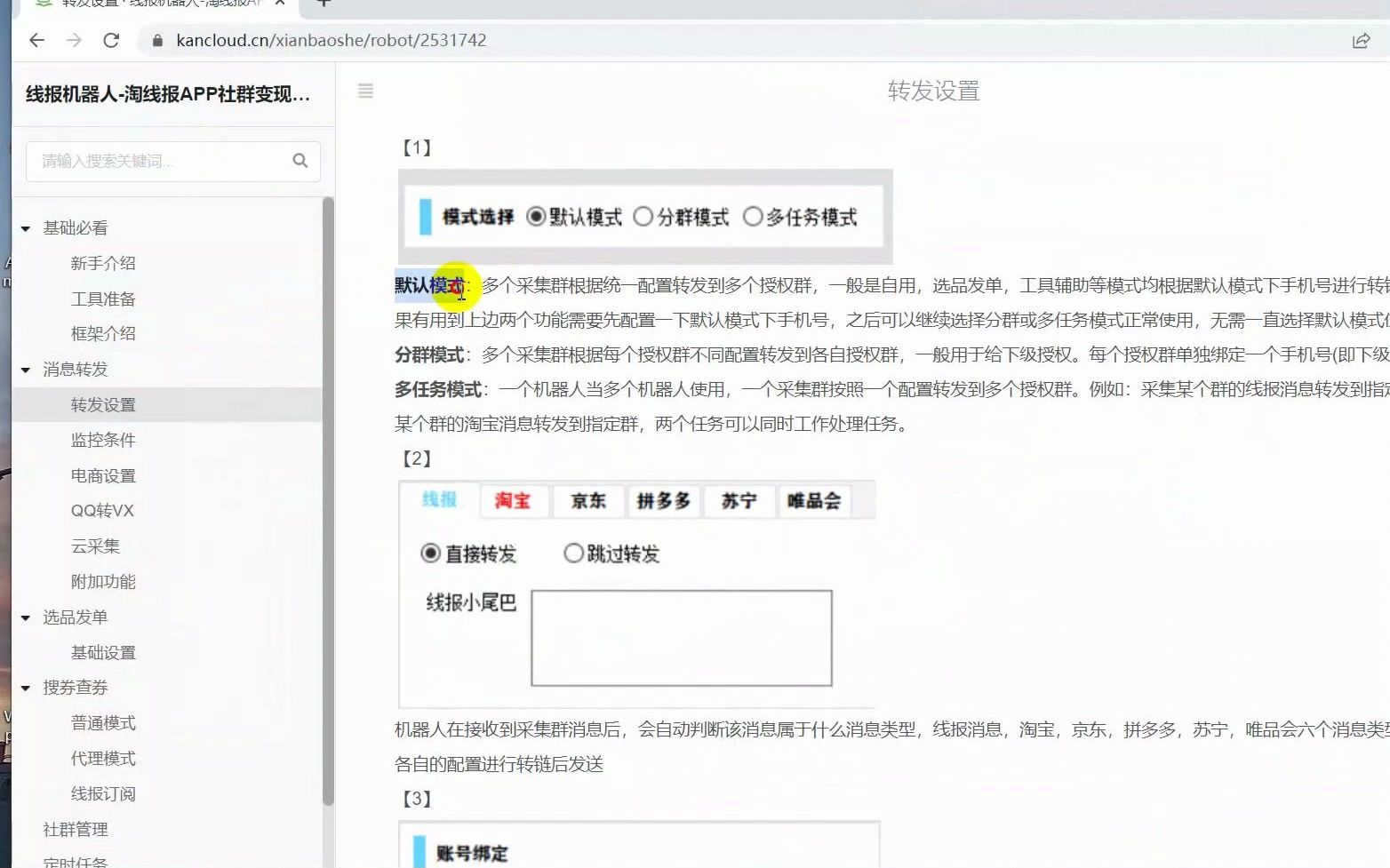Image resolution: width=1390 pixels, height=868 pixels.
Task: Toggle the sidebar with hamburger menu icon
Action: (x=365, y=91)
